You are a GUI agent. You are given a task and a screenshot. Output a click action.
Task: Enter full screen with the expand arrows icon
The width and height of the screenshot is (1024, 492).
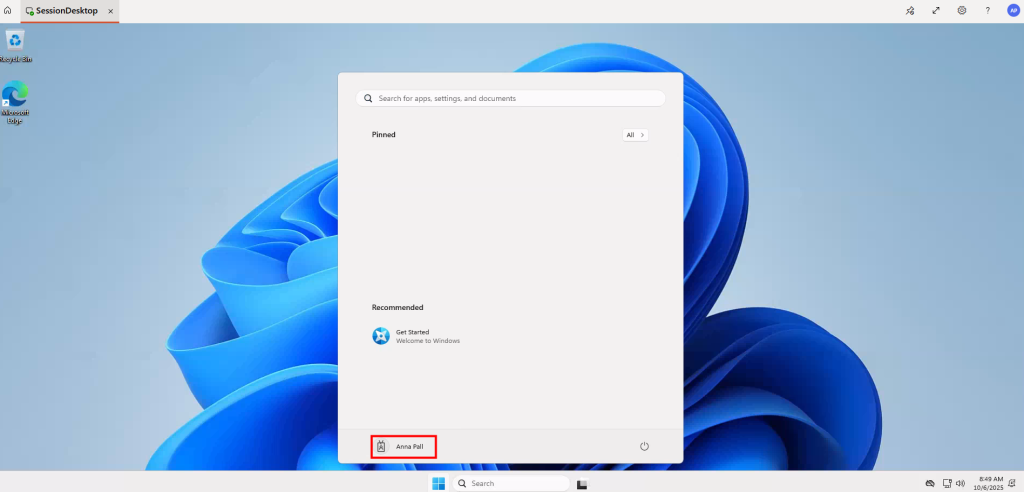tap(936, 10)
